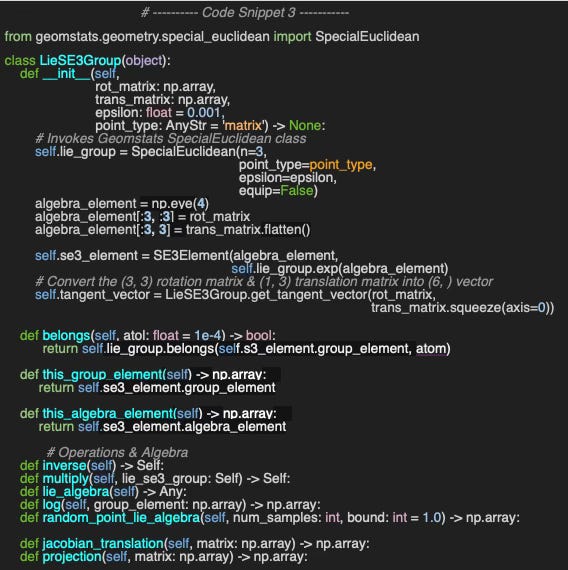Screen dimensions: 568x570
Task: Click 'return self.se3_element.group_element' line
Action: click(x=157, y=388)
